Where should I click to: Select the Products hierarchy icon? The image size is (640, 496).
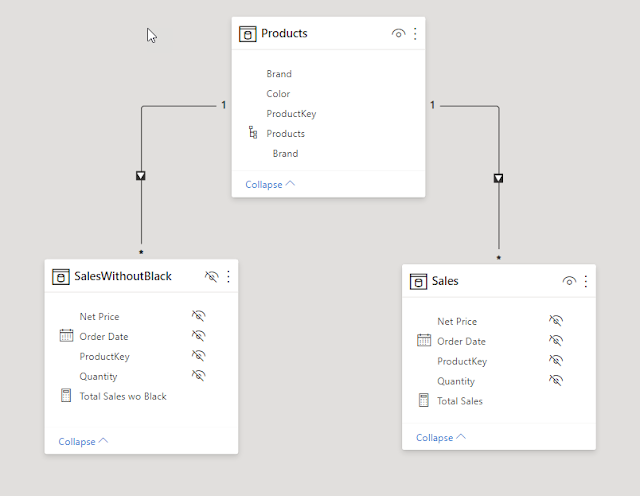253,133
